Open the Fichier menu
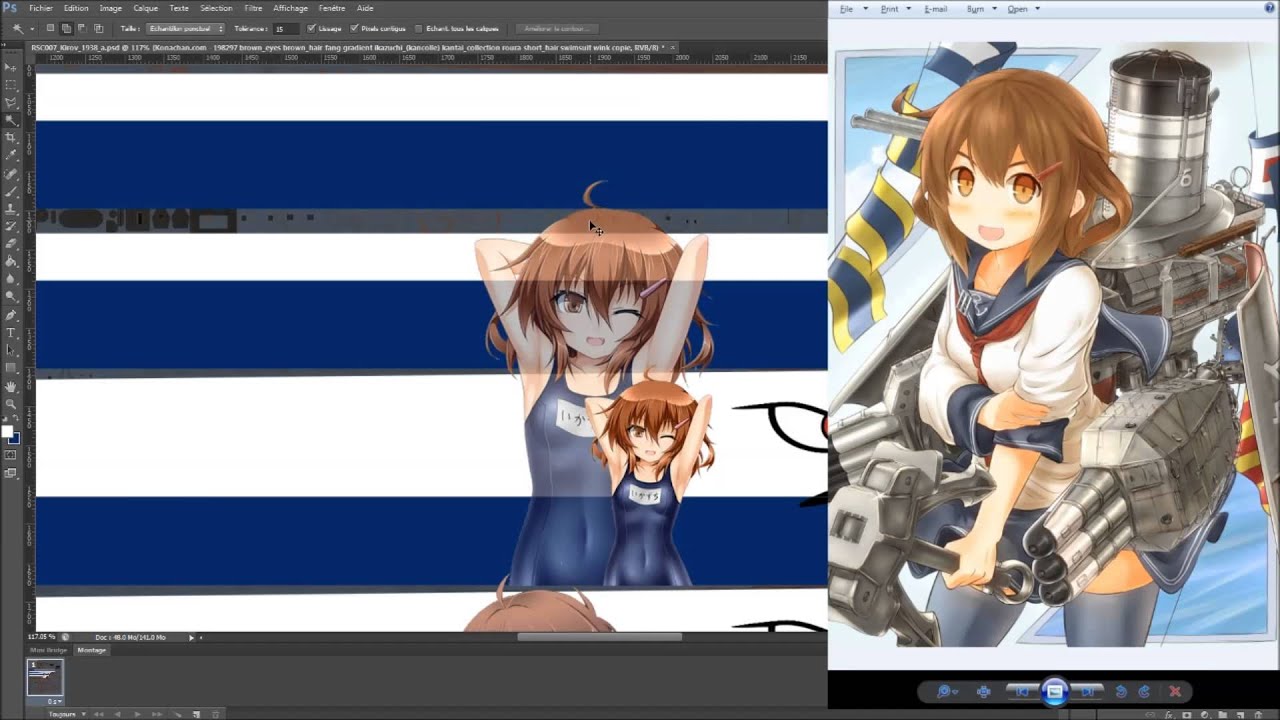The height and width of the screenshot is (720, 1280). pyautogui.click(x=41, y=8)
